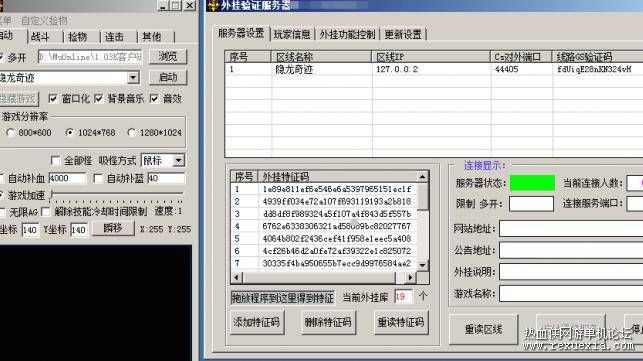The height and width of the screenshot is (361, 643).
Task: Expand the 隐龙奇迹 server dropdown
Action: 133,78
